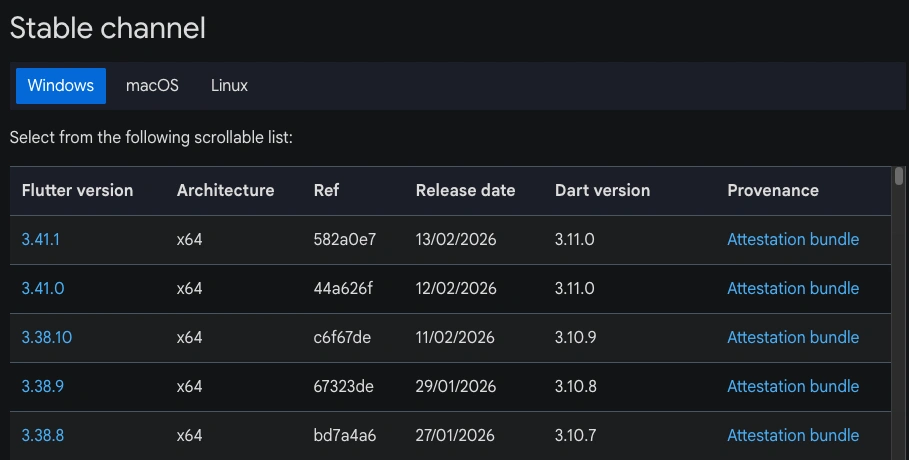The image size is (909, 460).
Task: Open Attestation bundle for version 3.38.9
Action: click(x=793, y=386)
